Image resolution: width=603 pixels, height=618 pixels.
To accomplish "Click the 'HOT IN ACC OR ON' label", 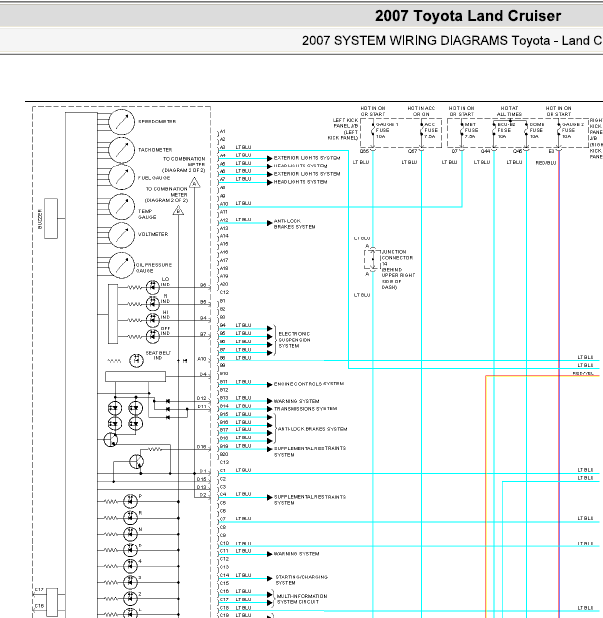I will click(421, 111).
